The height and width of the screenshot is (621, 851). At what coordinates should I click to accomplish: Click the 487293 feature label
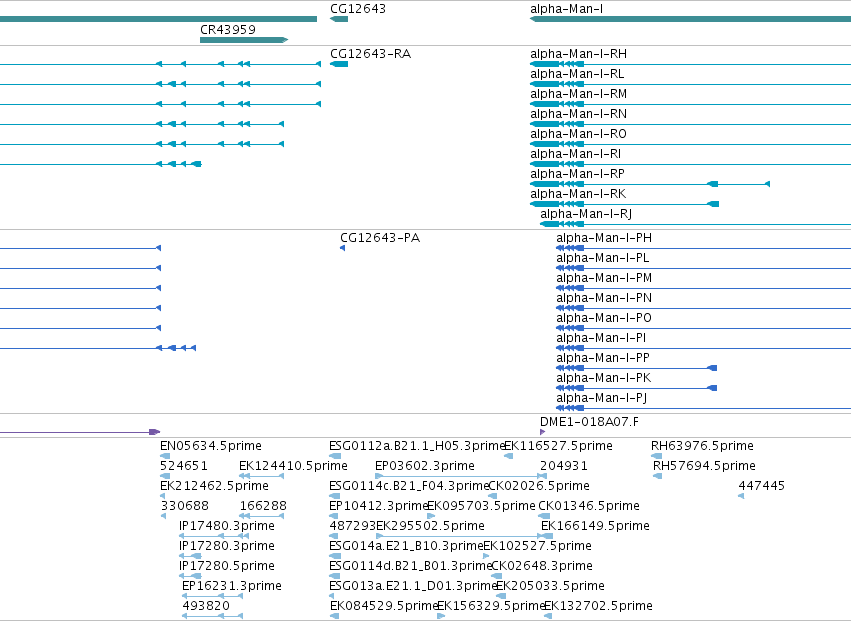(353, 526)
